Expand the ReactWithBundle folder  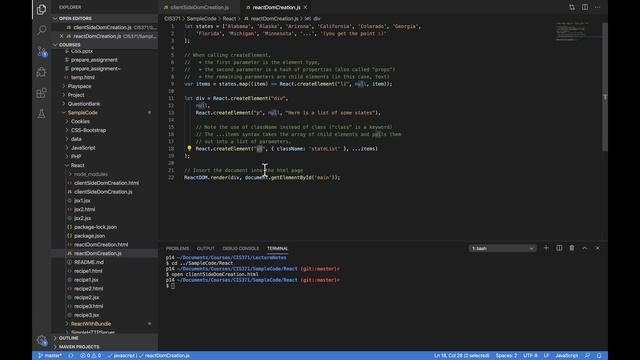click(x=91, y=324)
